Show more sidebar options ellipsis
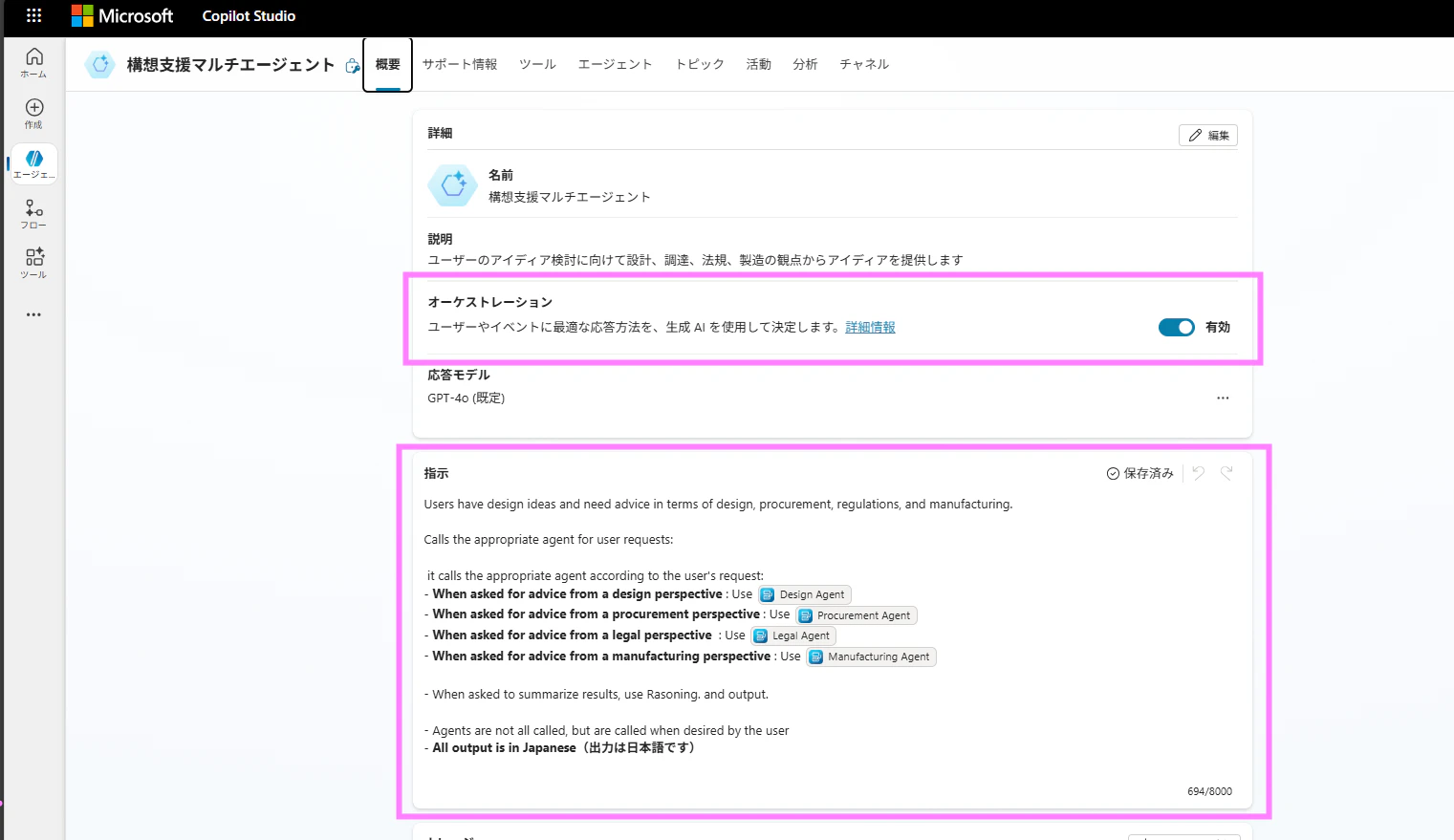Screen dimensions: 1454x840 click(x=33, y=314)
